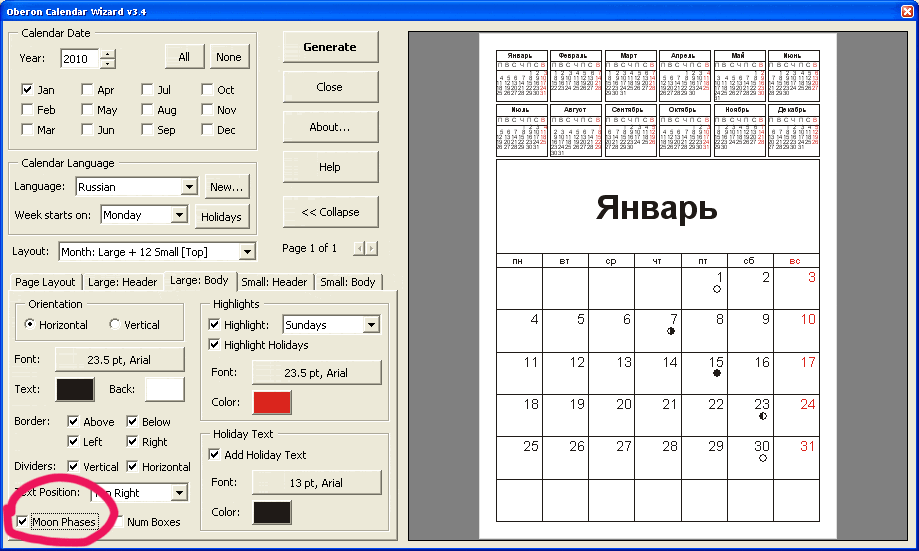Open the Holidays editor
Screen dimensions: 919x551
tap(221, 217)
